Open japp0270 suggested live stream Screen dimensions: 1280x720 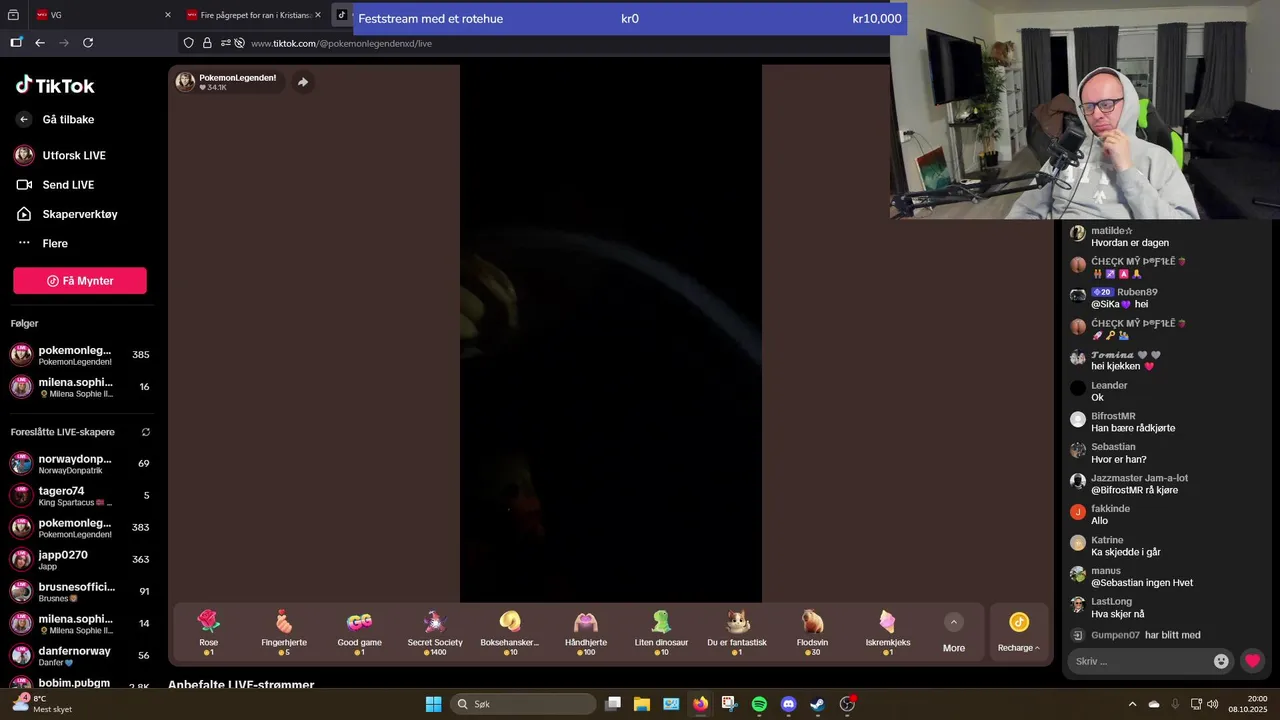tap(80, 560)
